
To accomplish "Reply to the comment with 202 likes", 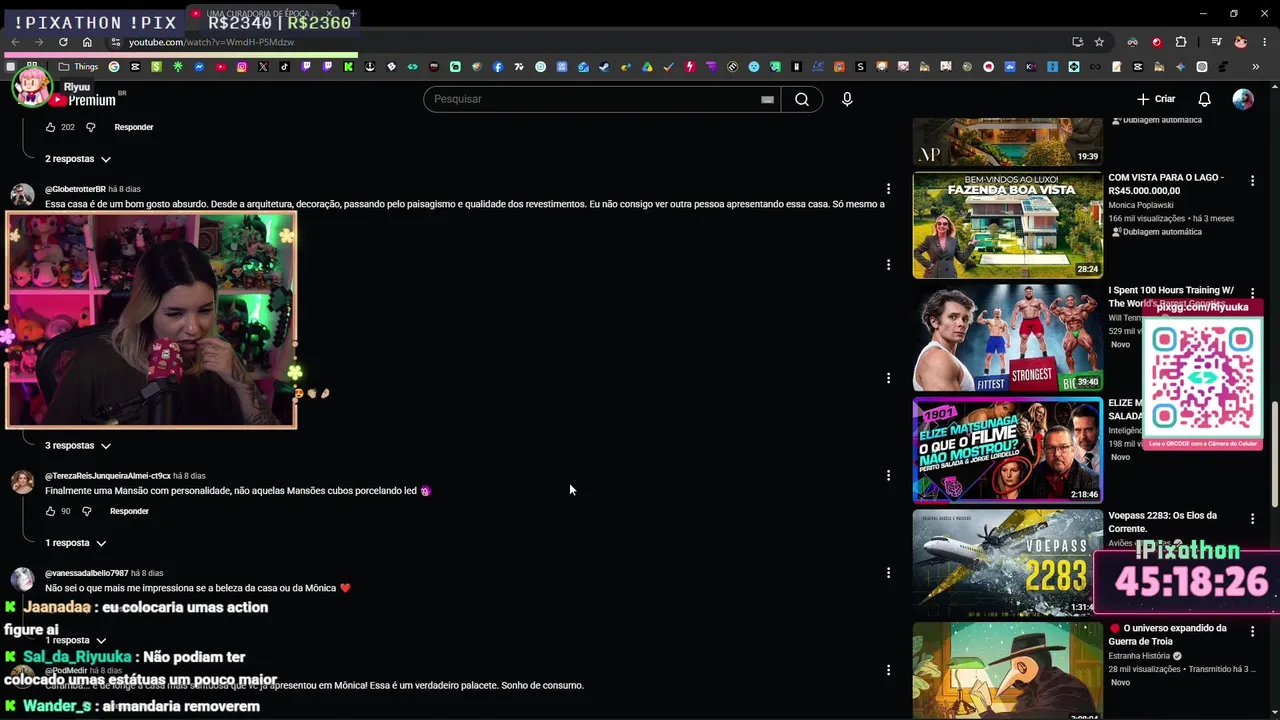I will click(134, 127).
